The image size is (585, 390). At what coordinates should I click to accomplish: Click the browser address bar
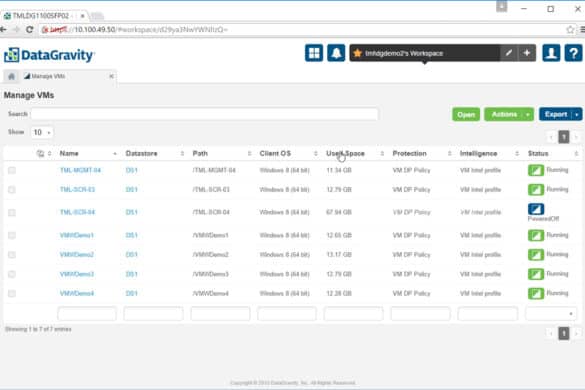coord(302,29)
